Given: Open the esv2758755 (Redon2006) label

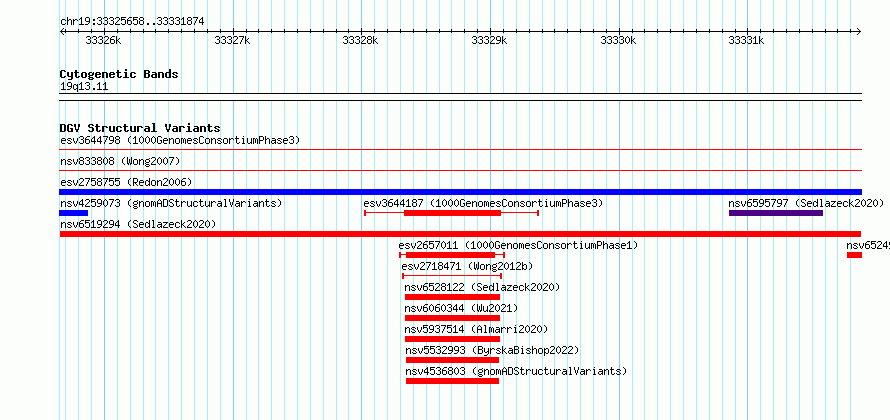Looking at the screenshot, I should pos(126,182).
